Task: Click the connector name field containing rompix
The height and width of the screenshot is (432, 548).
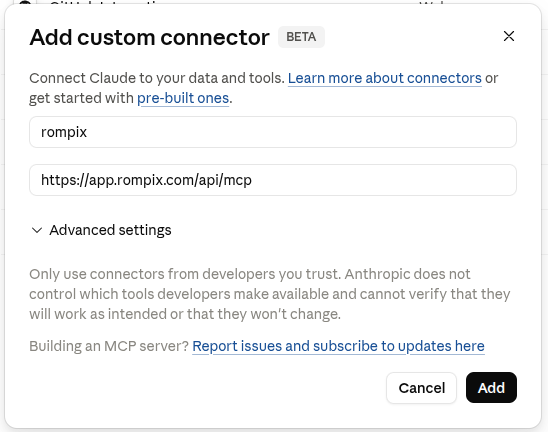Action: tap(273, 132)
